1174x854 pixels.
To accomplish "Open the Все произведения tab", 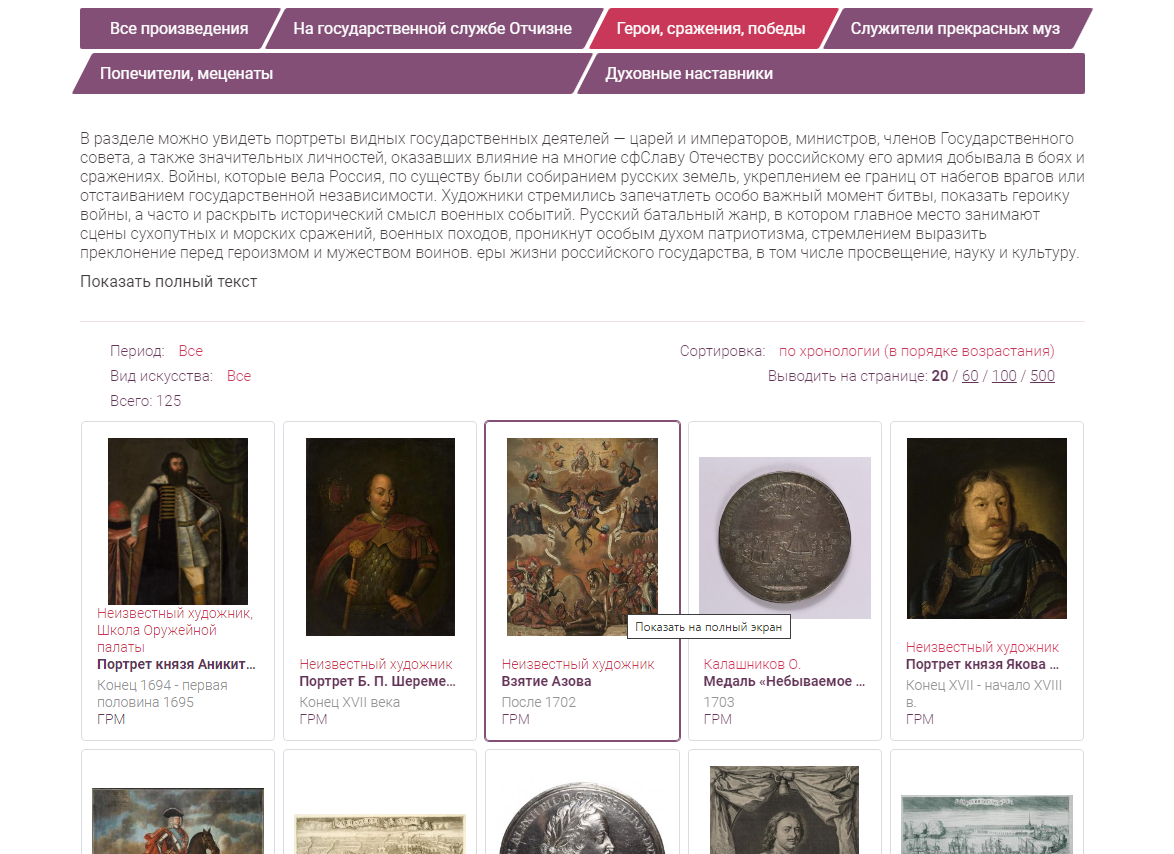I will tap(179, 28).
